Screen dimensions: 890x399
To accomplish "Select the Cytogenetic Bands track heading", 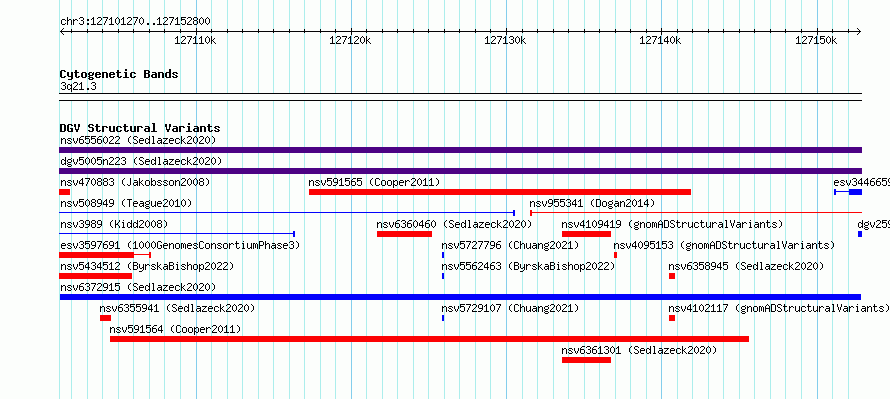I will click(x=119, y=74).
